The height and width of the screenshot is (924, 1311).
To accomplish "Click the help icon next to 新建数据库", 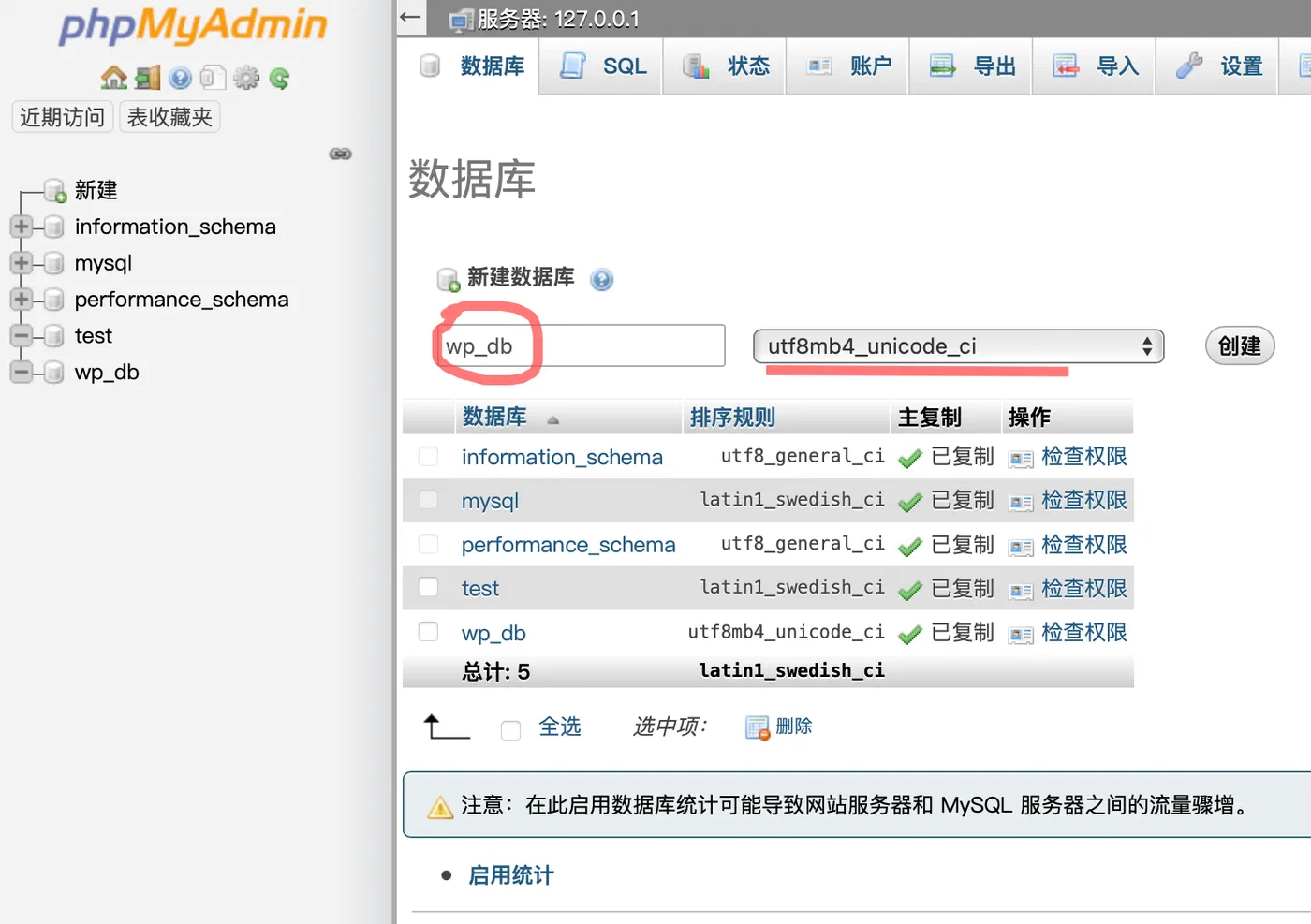I will tap(602, 279).
